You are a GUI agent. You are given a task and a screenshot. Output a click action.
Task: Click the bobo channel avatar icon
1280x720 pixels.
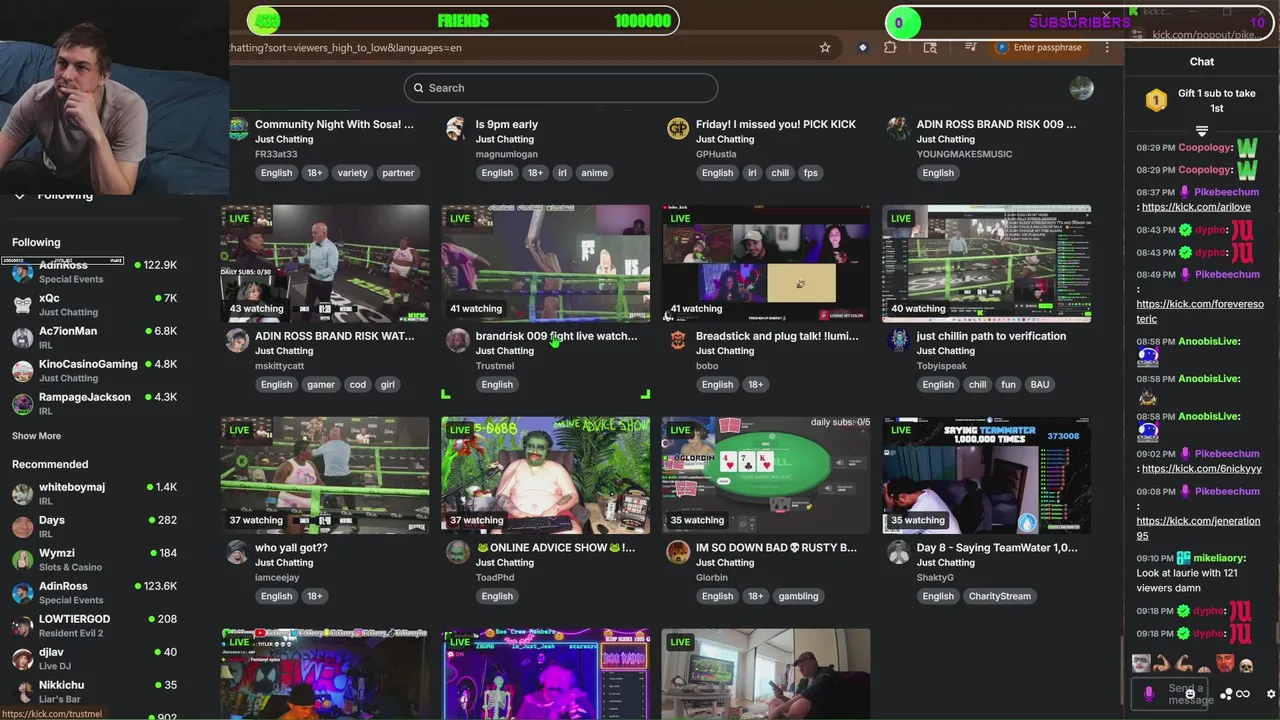678,341
